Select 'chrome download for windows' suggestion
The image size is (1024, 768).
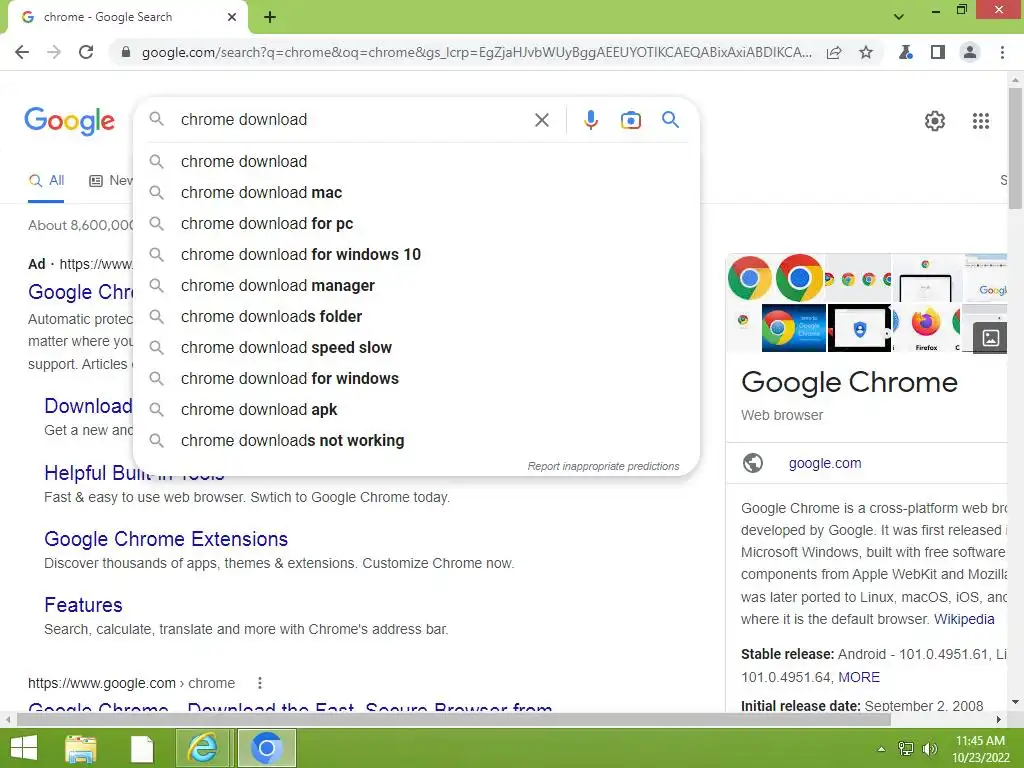pos(416,379)
